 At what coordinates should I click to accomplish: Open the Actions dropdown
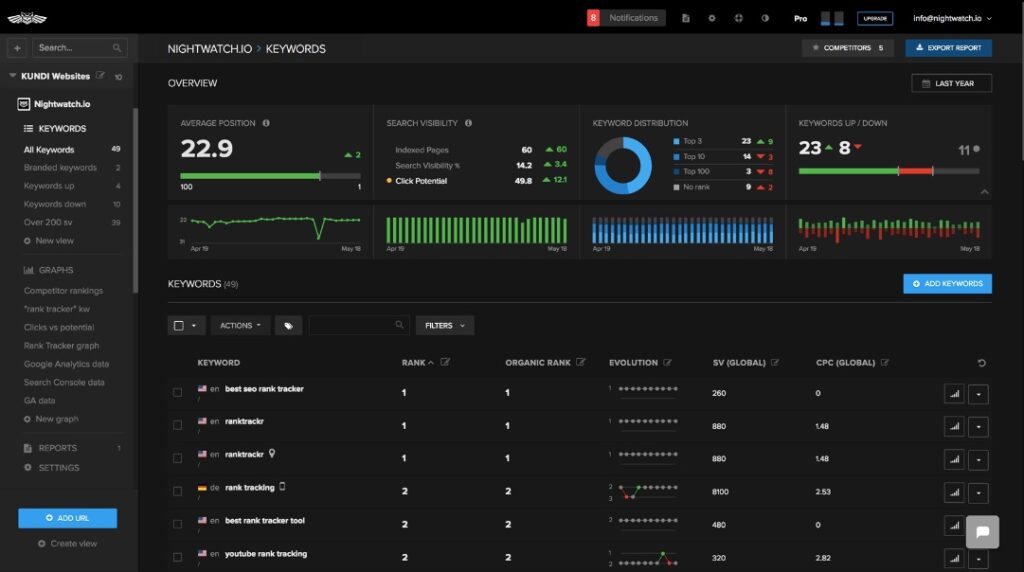click(x=240, y=325)
